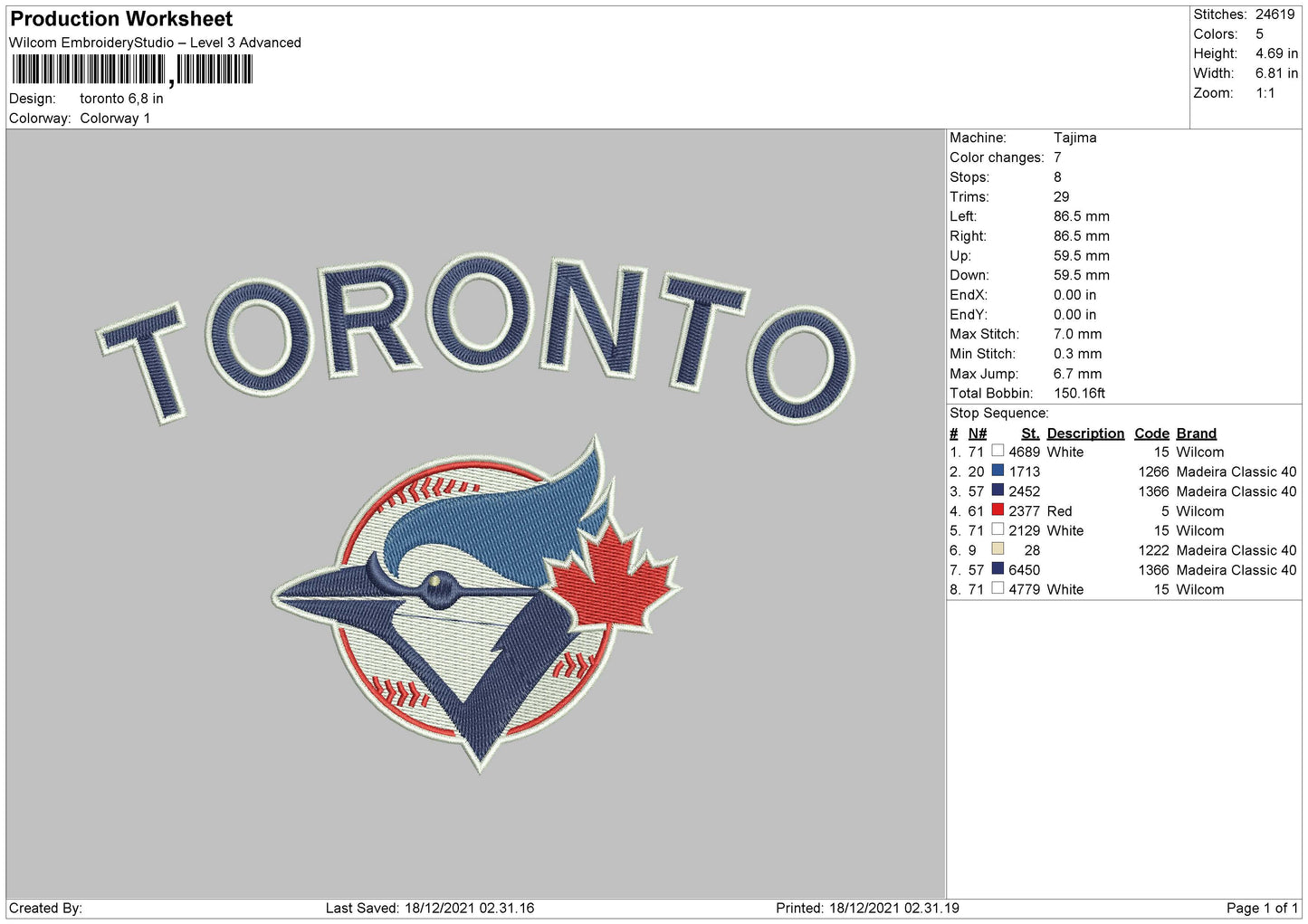Click the Max Stitch value '7.0 mm'
Viewport: 1308px width, 924px height.
pyautogui.click(x=1078, y=335)
